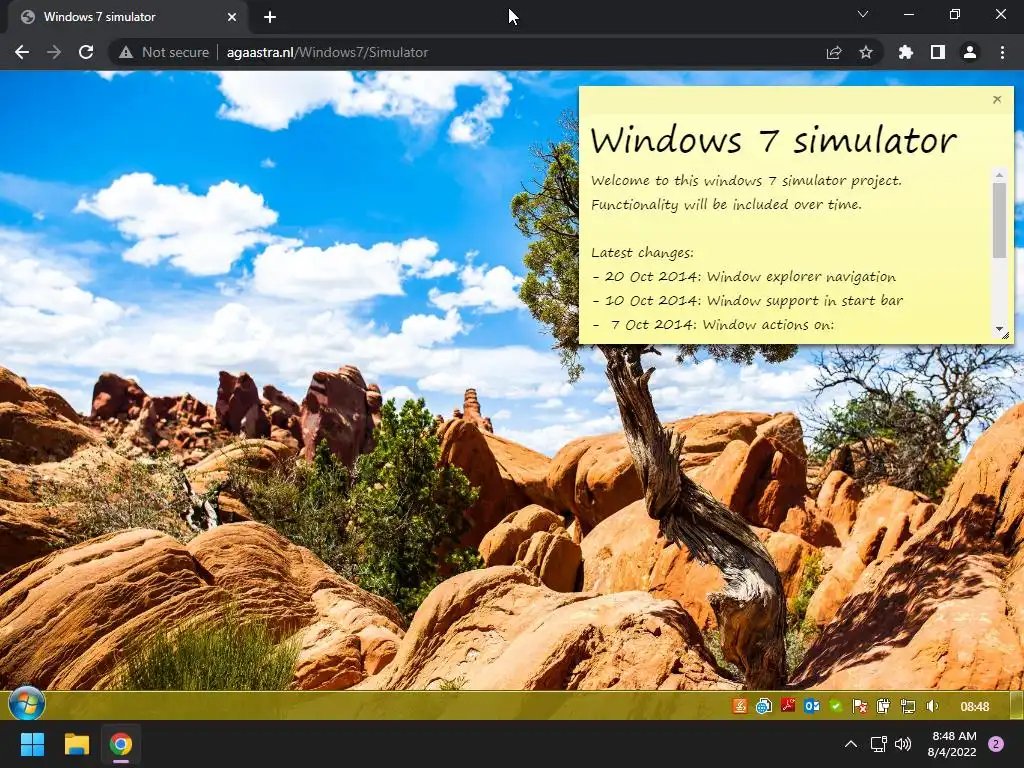The height and width of the screenshot is (768, 1024).
Task: Click the sticky note scroll down arrow
Action: [999, 328]
